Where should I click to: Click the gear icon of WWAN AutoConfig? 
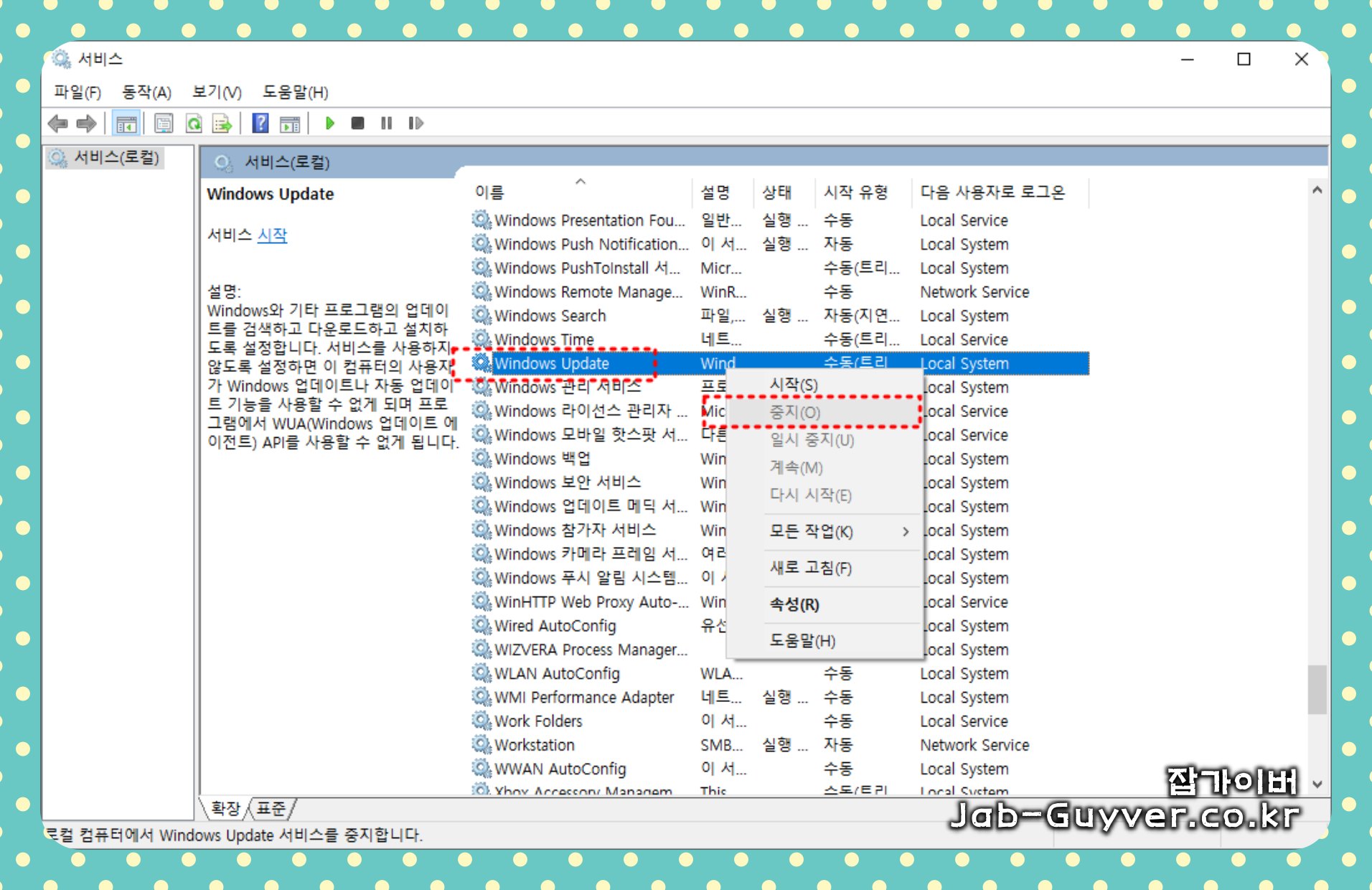(481, 768)
